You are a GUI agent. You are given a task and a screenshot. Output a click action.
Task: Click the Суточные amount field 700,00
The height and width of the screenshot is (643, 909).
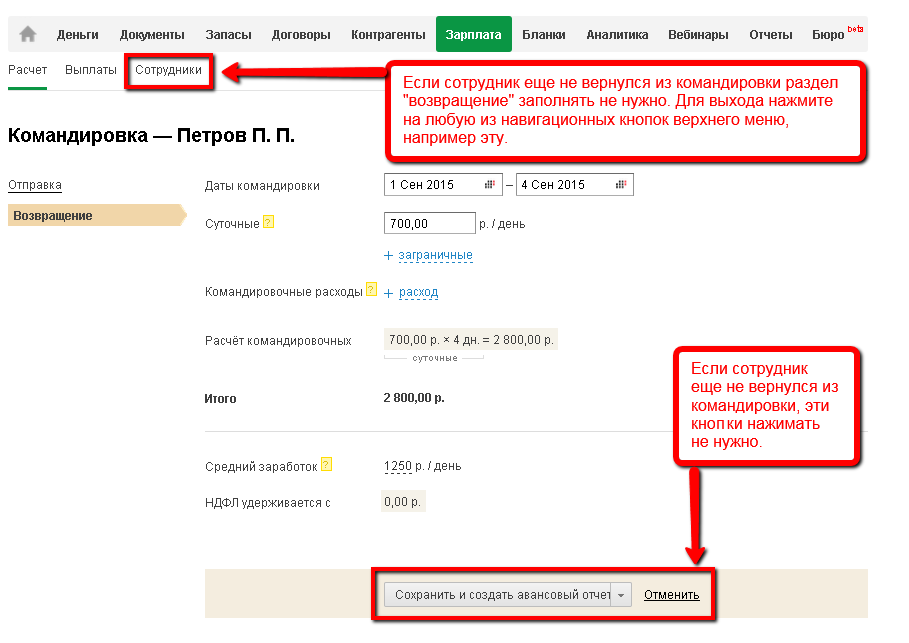tap(430, 223)
